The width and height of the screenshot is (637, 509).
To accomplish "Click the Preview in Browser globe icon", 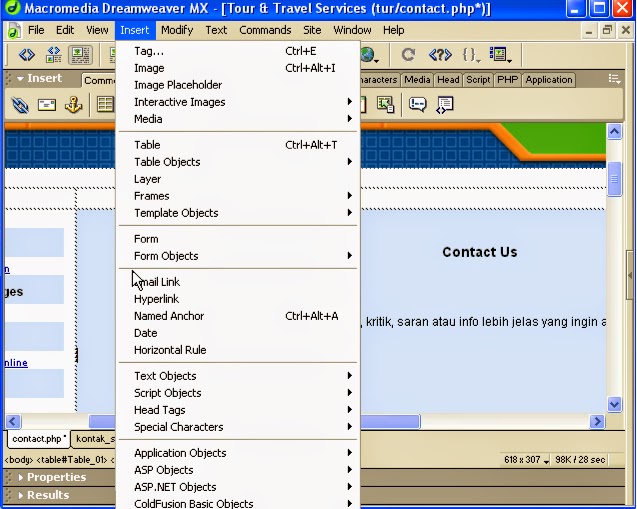I will [369, 54].
